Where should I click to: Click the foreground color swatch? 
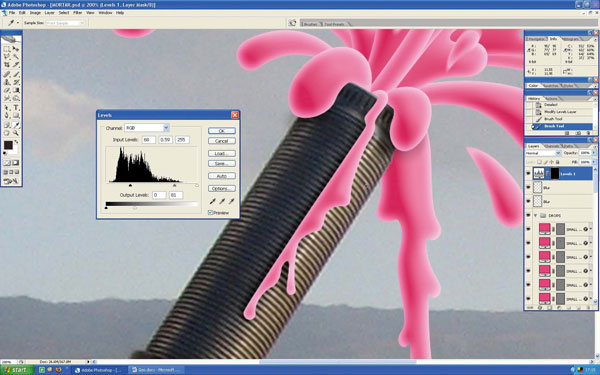point(8,145)
